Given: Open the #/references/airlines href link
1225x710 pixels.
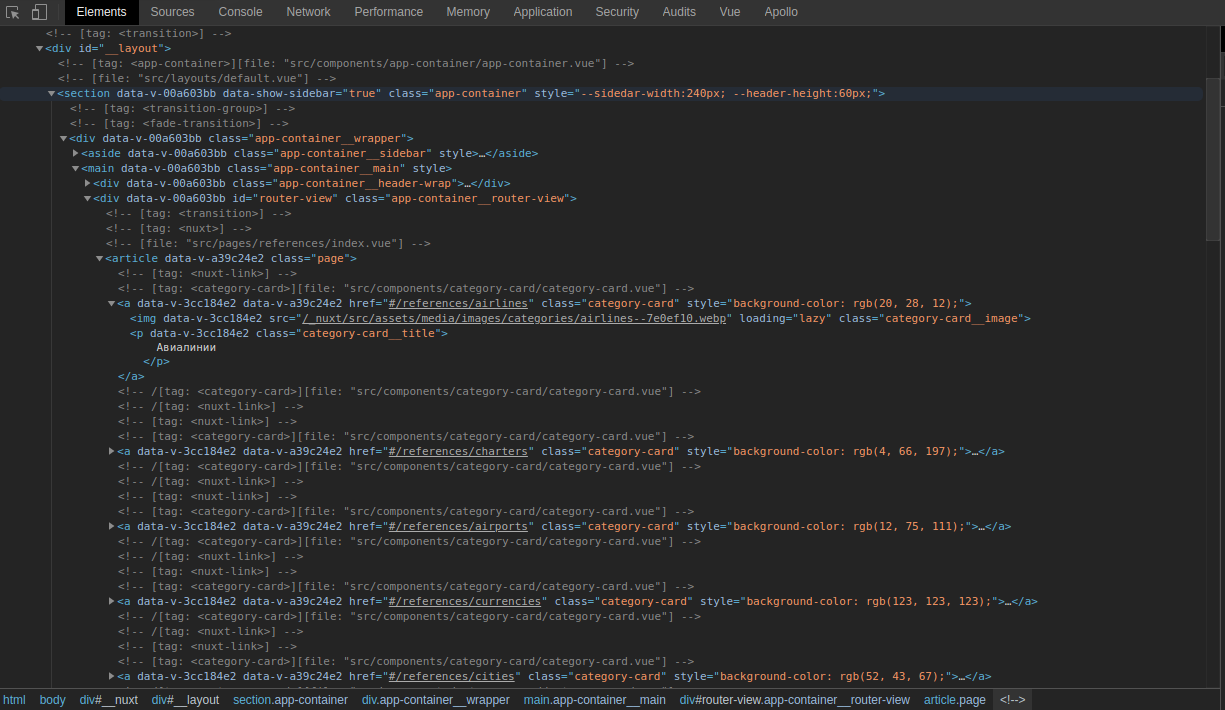Looking at the screenshot, I should (x=461, y=303).
